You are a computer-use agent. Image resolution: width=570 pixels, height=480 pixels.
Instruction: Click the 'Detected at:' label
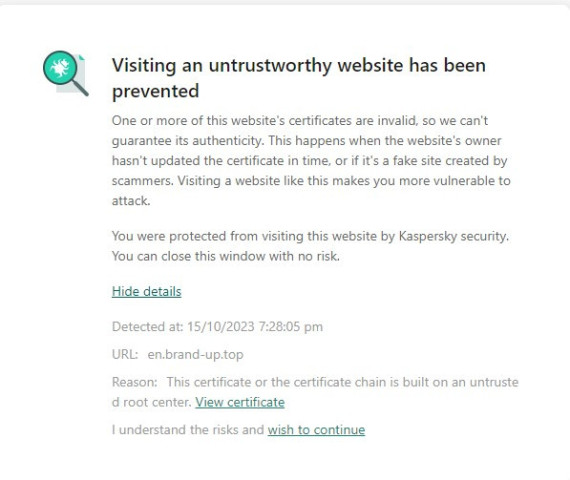[x=148, y=327]
